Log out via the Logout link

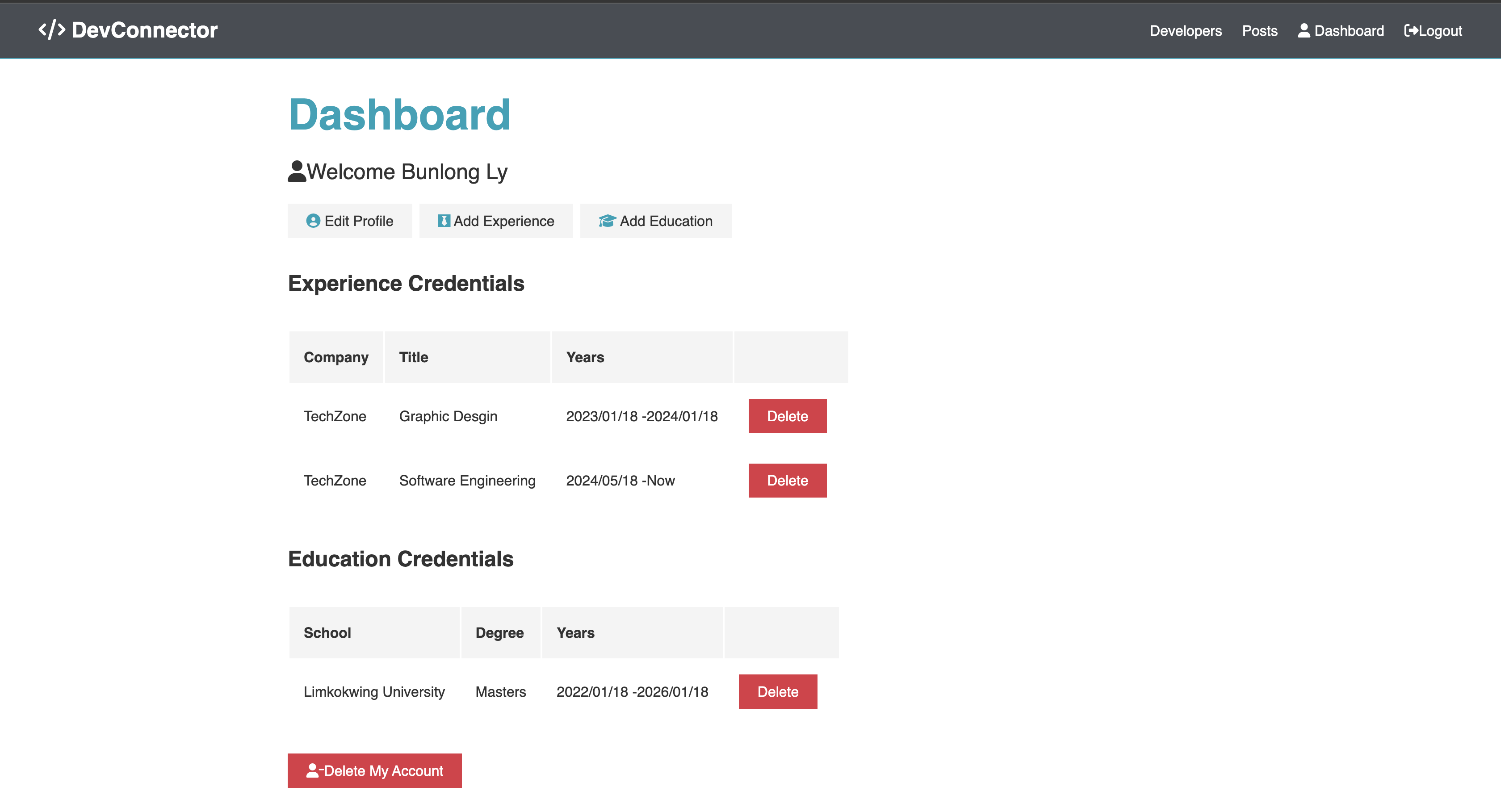click(1440, 31)
